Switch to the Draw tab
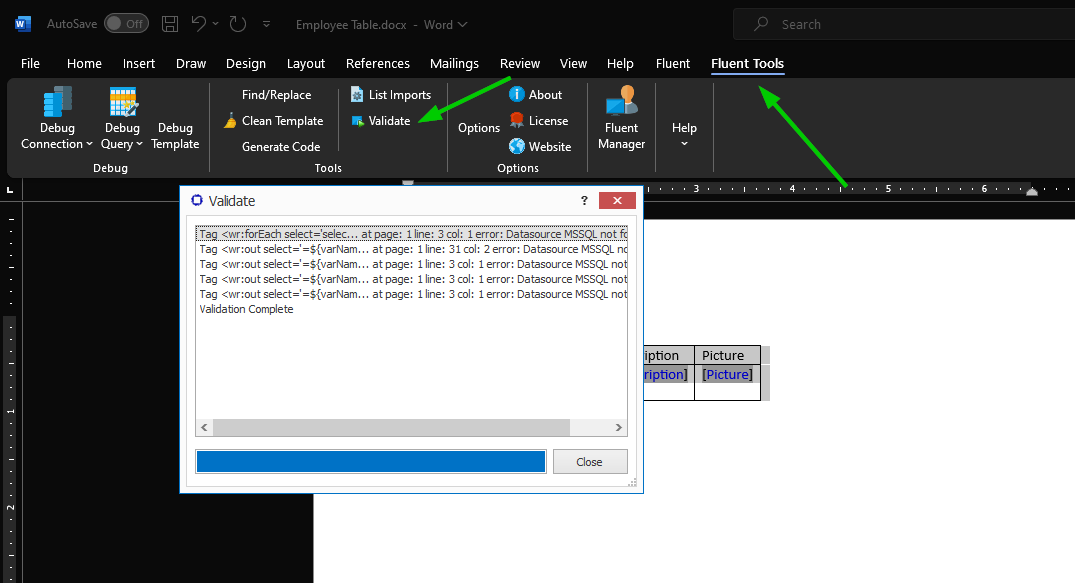The width and height of the screenshot is (1075, 583). 191,63
